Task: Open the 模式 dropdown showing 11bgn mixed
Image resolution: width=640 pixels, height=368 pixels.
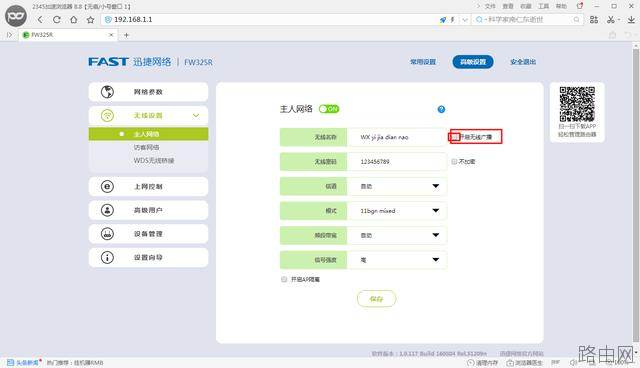Action: (397, 211)
